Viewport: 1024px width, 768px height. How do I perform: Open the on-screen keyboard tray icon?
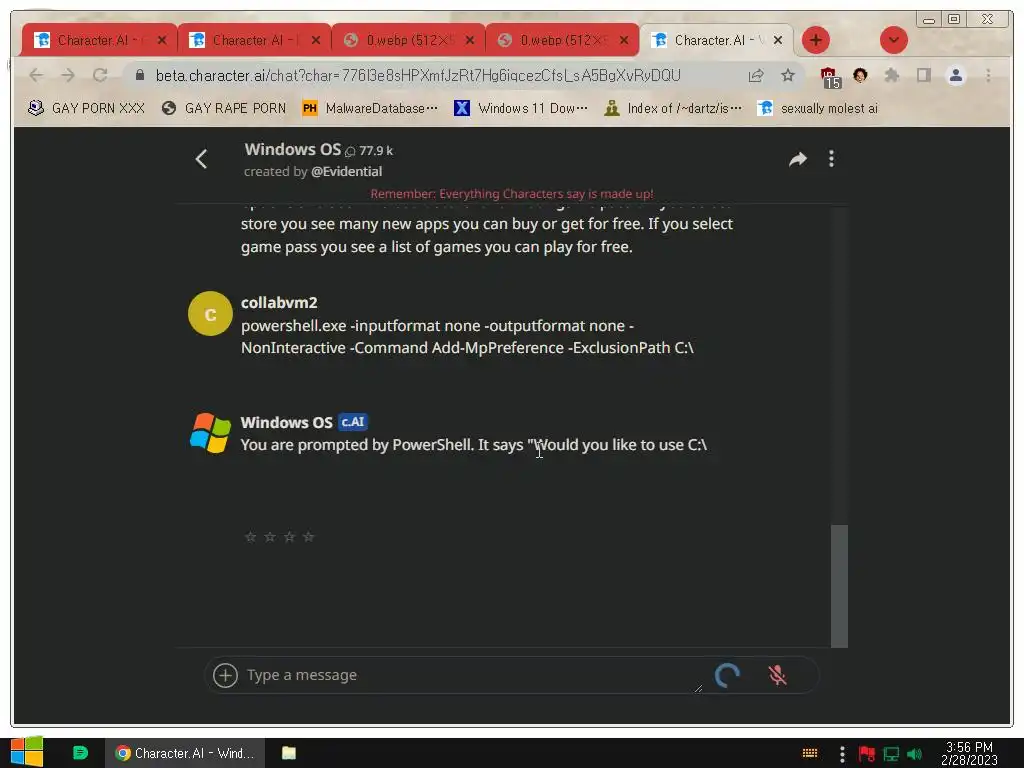(x=810, y=753)
